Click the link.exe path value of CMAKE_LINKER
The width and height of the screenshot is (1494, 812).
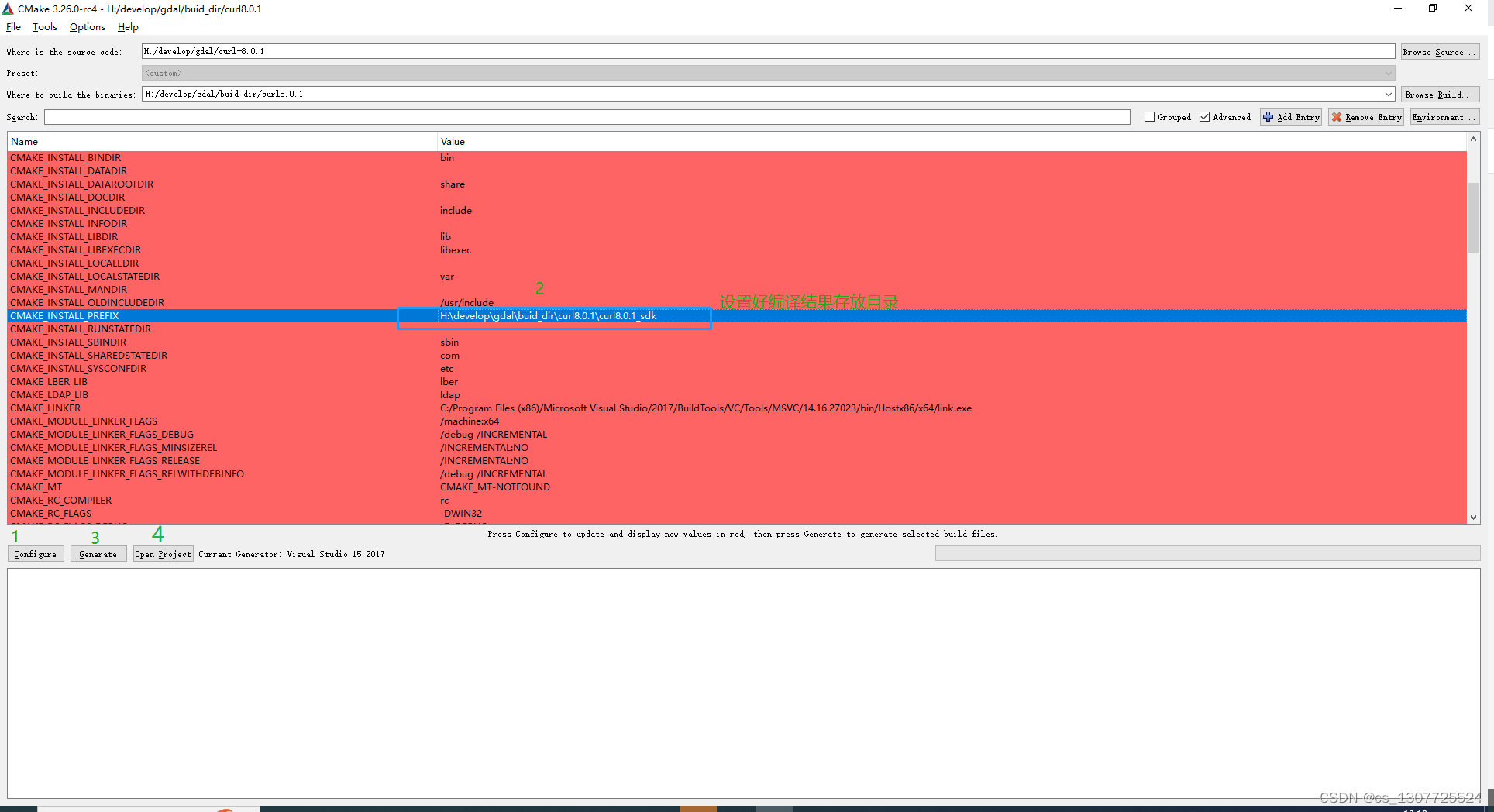point(705,408)
